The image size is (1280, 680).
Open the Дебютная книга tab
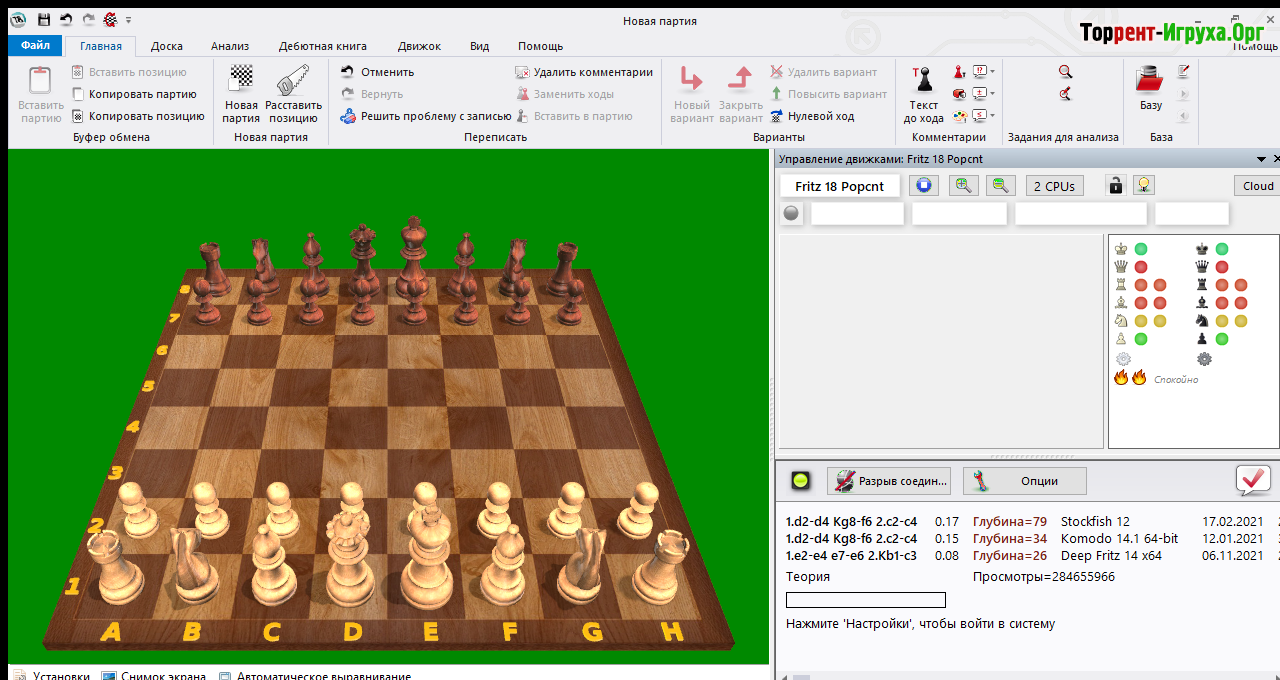tap(322, 46)
